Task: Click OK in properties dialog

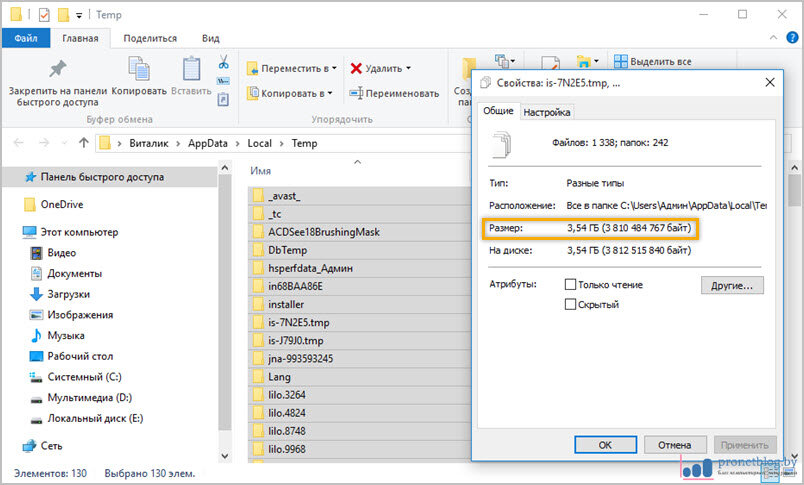Action: [x=605, y=445]
